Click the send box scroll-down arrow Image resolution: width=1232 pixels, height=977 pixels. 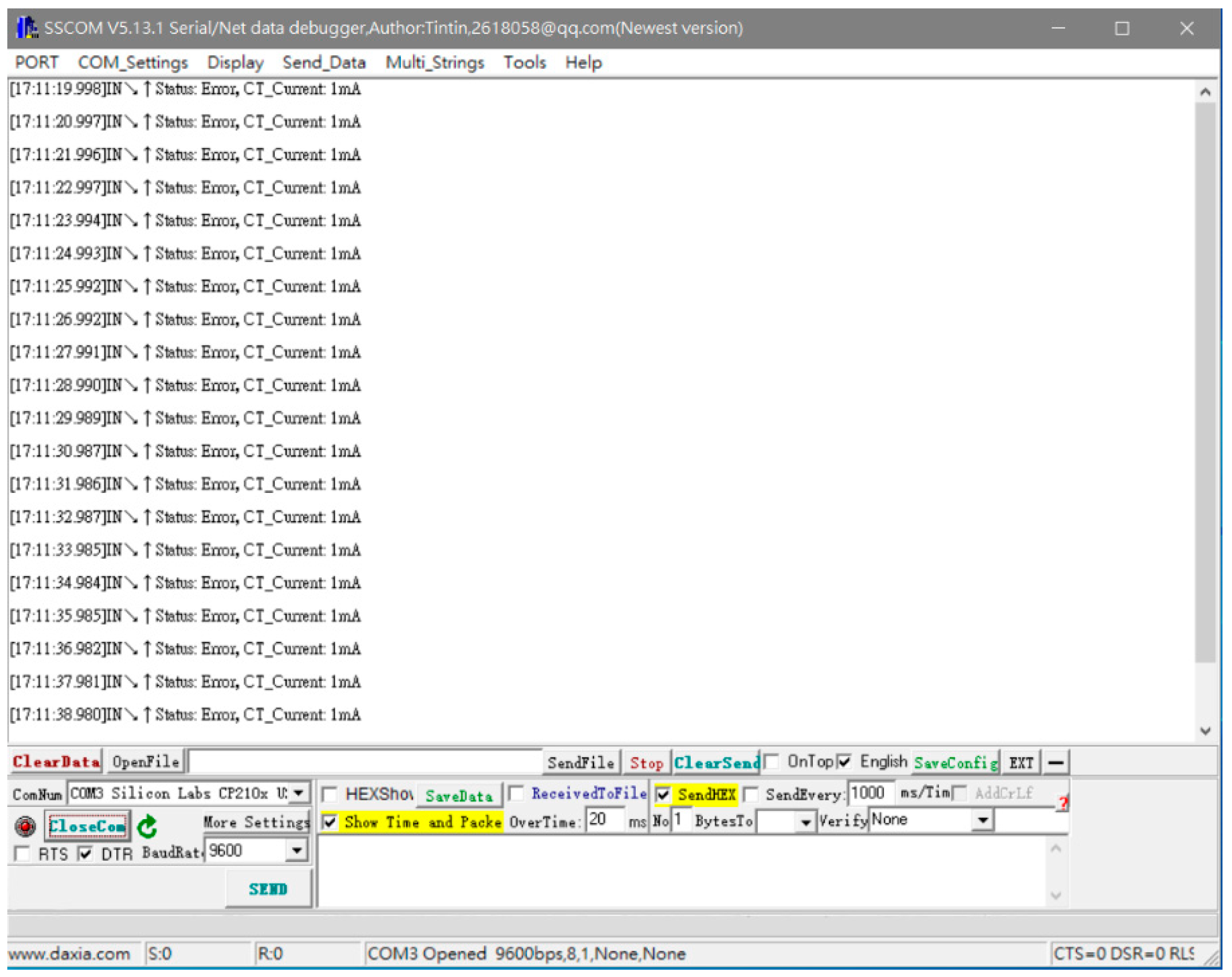pyautogui.click(x=1055, y=895)
